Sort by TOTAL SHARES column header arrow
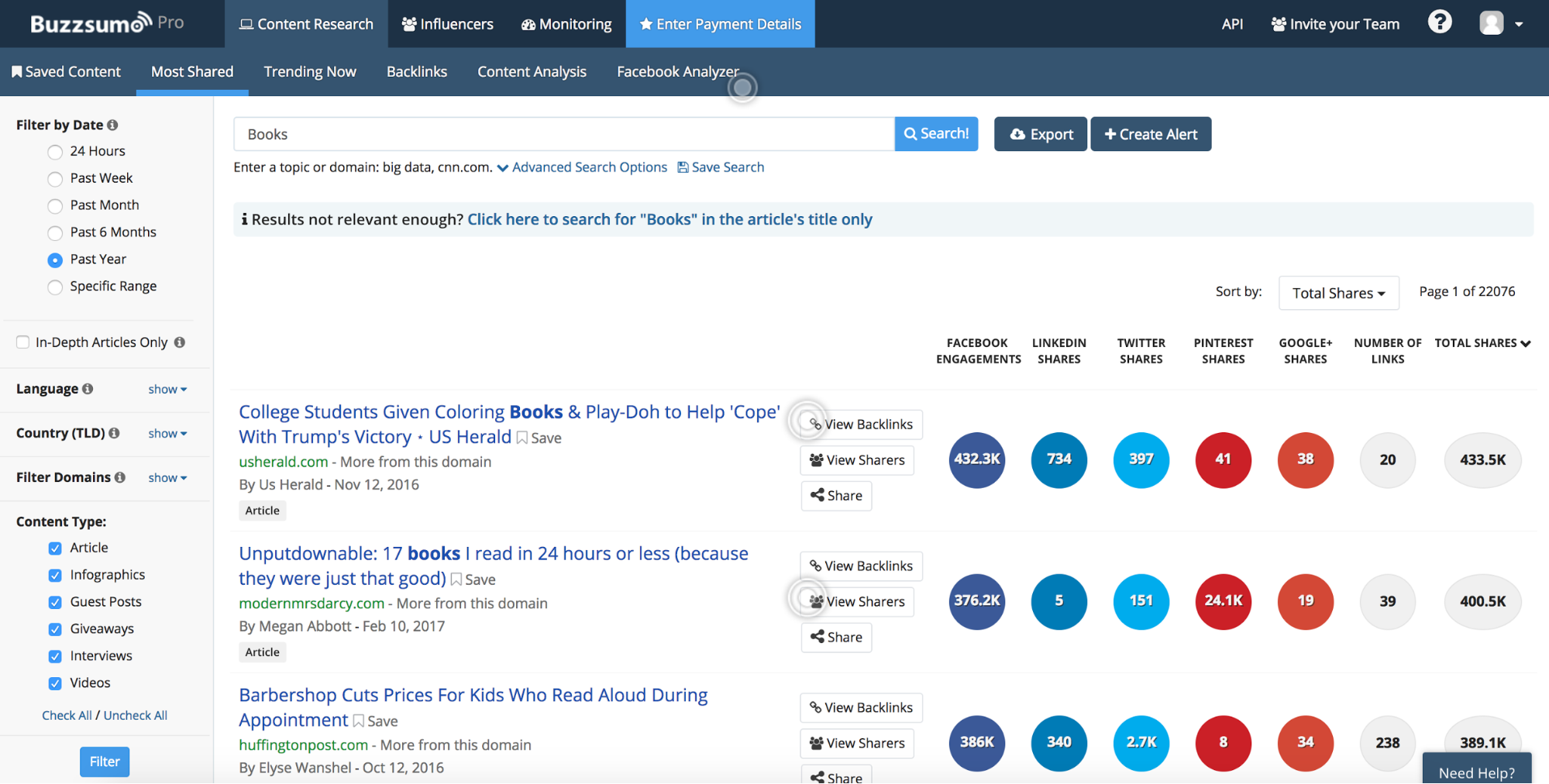This screenshot has width=1549, height=784. [1525, 343]
